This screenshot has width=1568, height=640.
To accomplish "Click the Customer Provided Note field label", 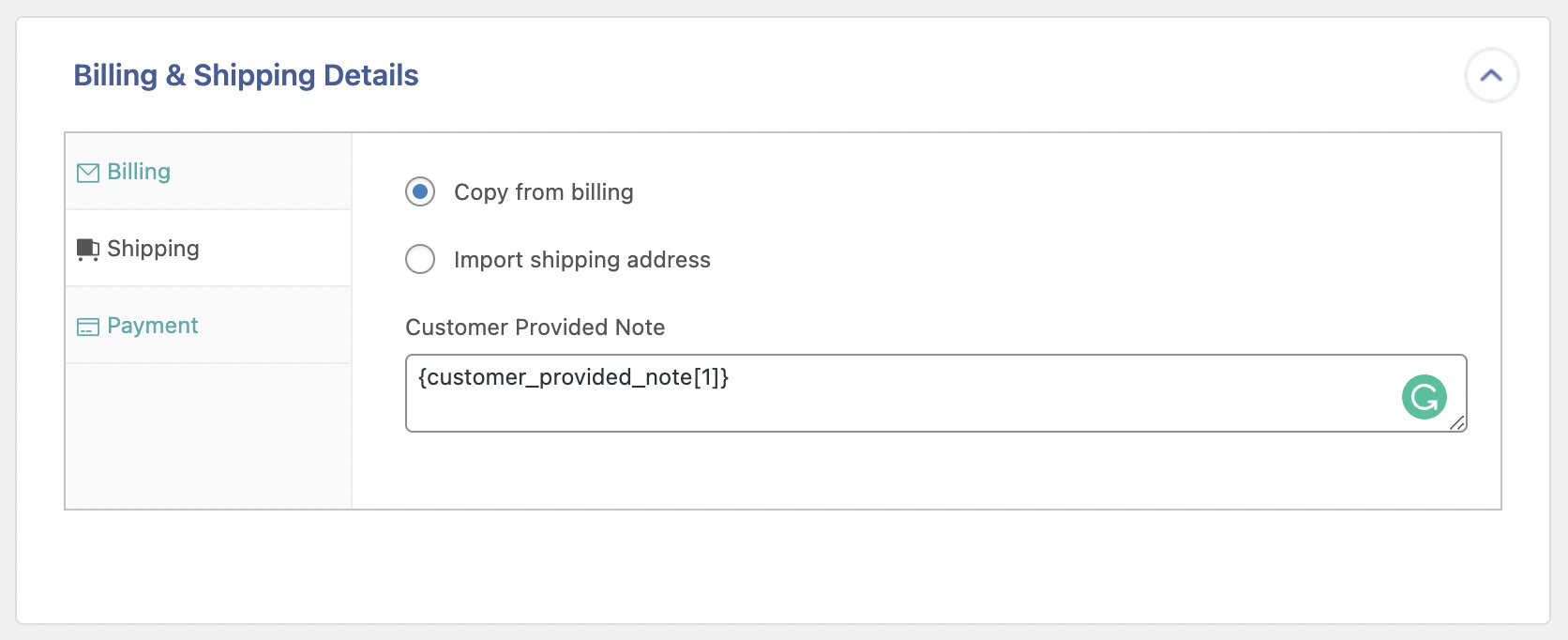I will coord(535,328).
